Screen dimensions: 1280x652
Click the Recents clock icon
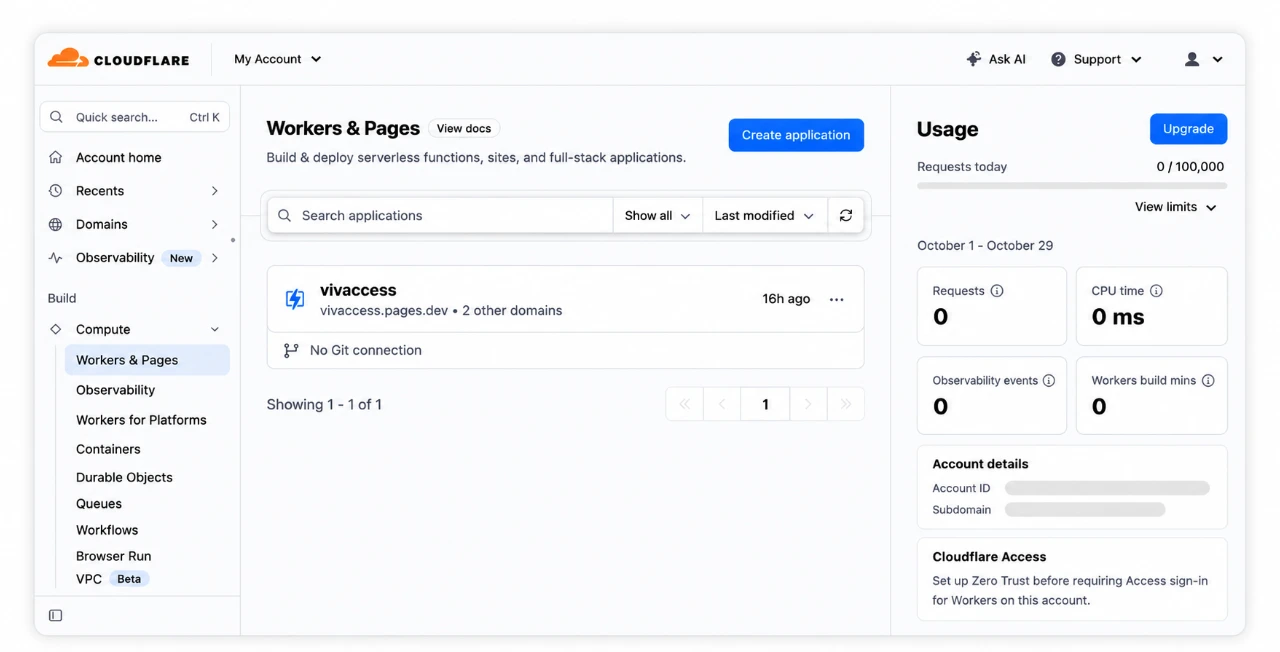point(56,191)
